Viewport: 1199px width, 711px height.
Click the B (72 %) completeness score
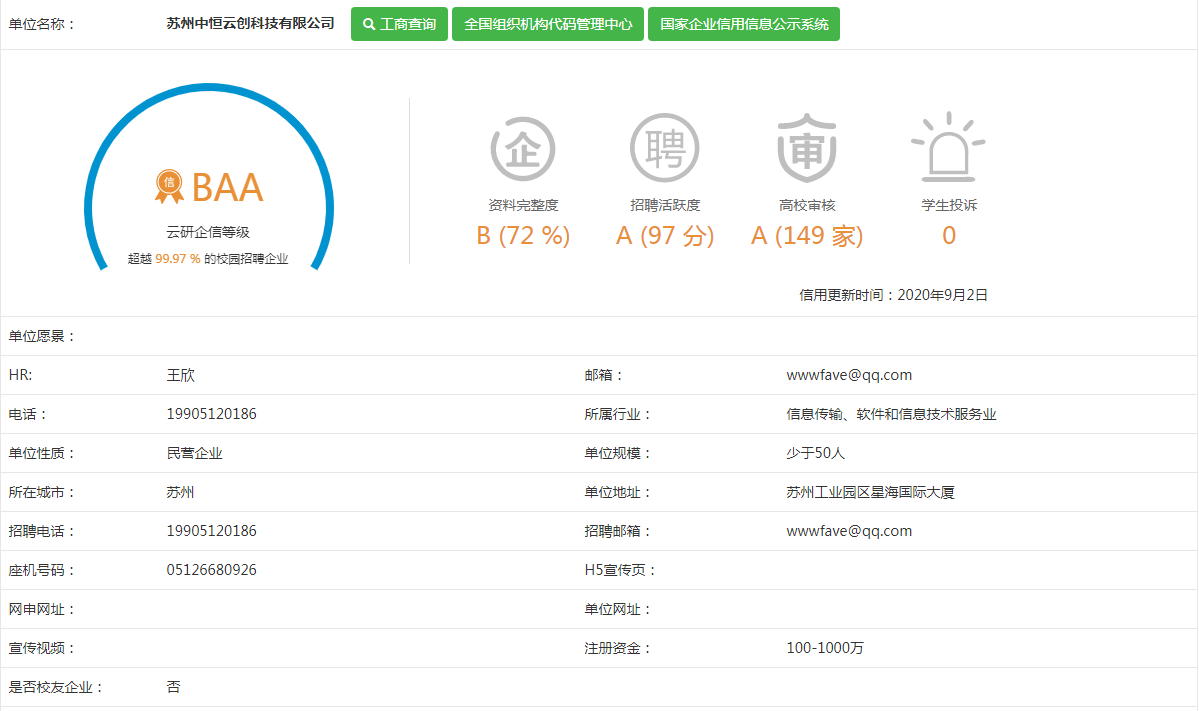click(522, 236)
